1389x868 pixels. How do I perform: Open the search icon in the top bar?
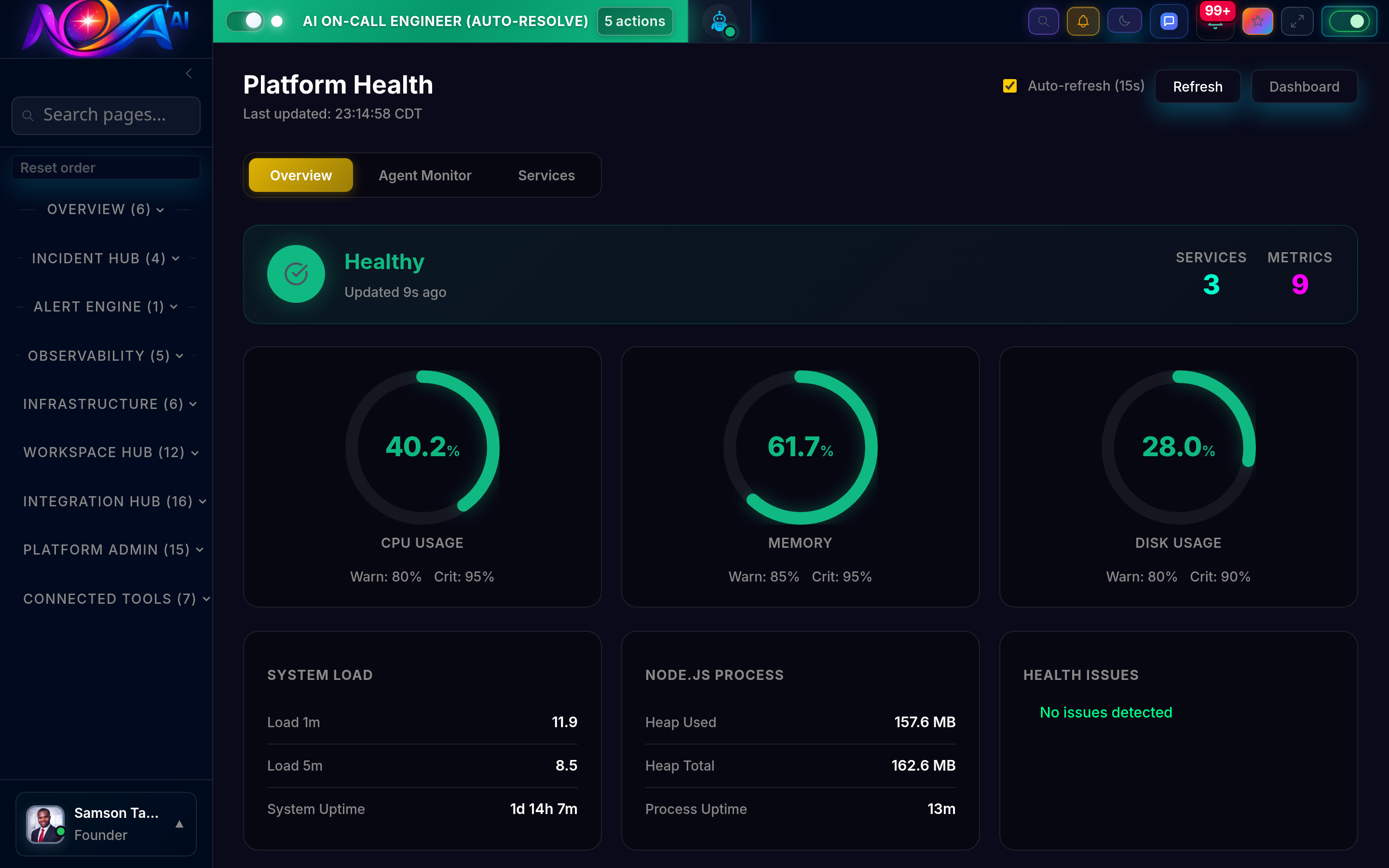coord(1044,21)
